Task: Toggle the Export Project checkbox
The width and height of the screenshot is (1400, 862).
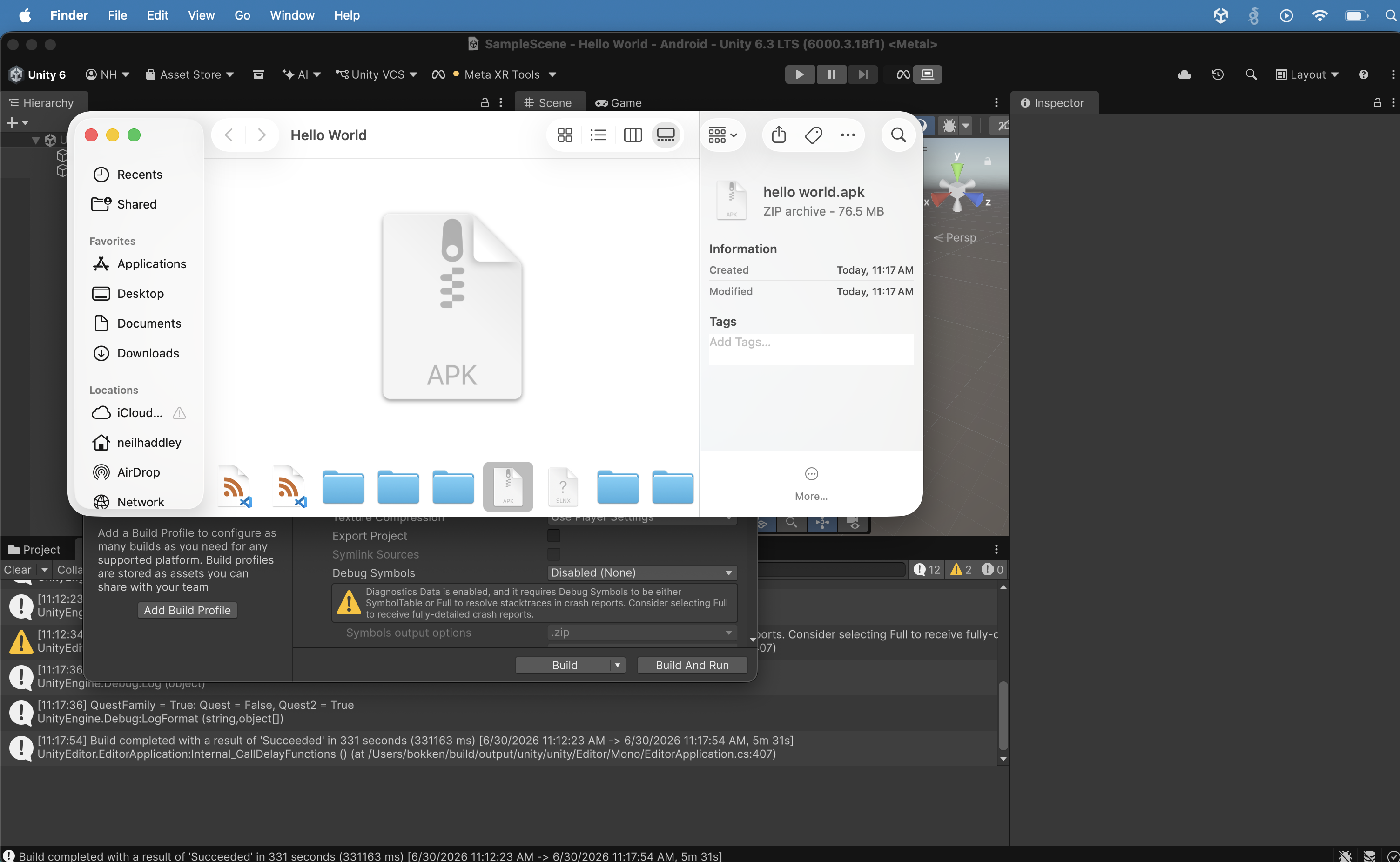Action: pyautogui.click(x=553, y=536)
